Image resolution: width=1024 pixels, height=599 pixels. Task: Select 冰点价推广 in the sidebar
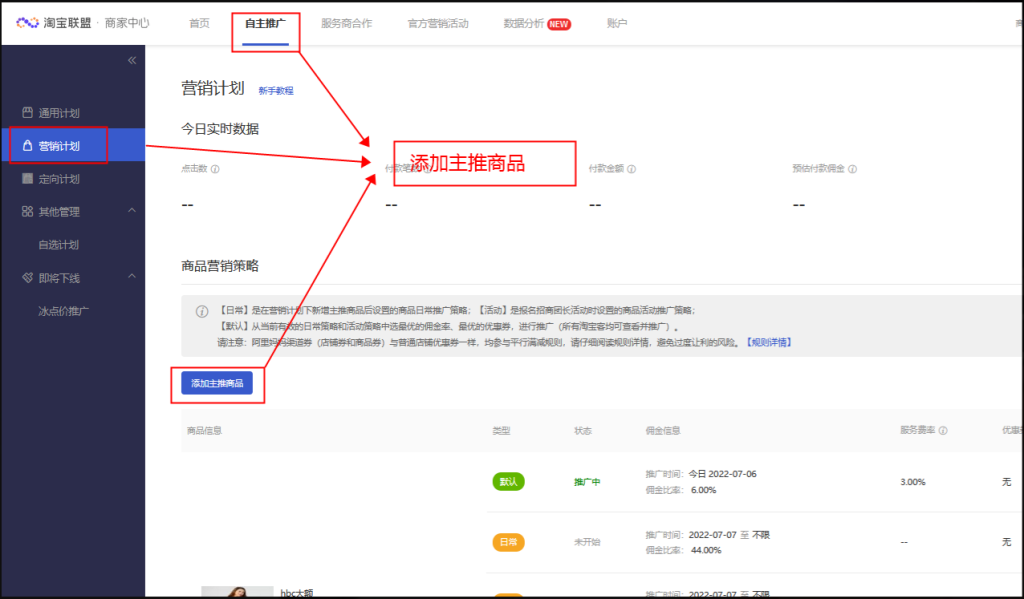coord(64,311)
